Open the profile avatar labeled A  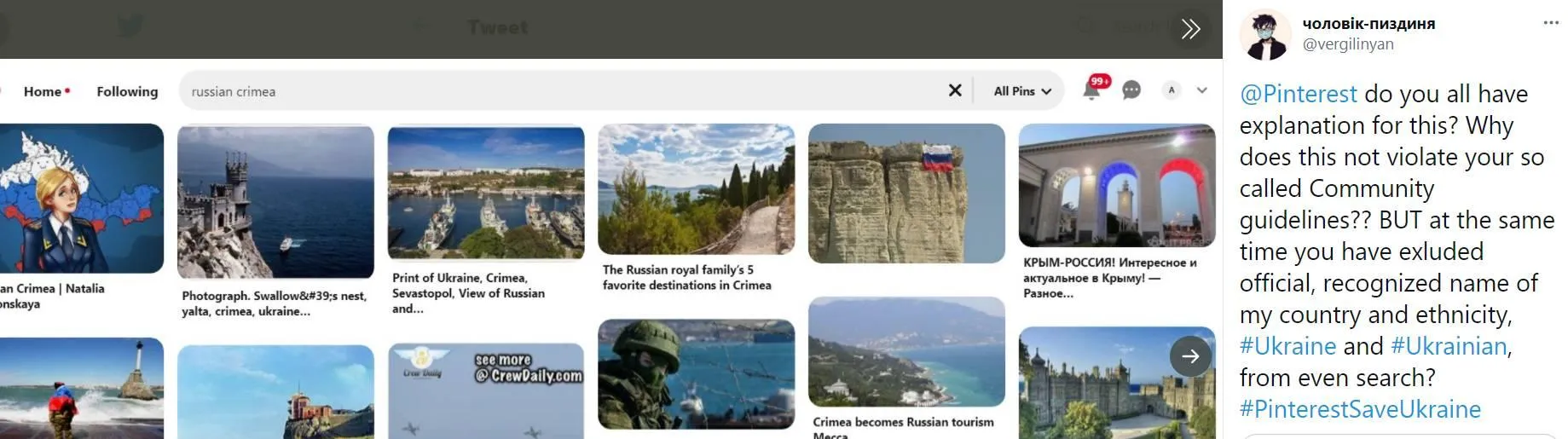pyautogui.click(x=1172, y=90)
